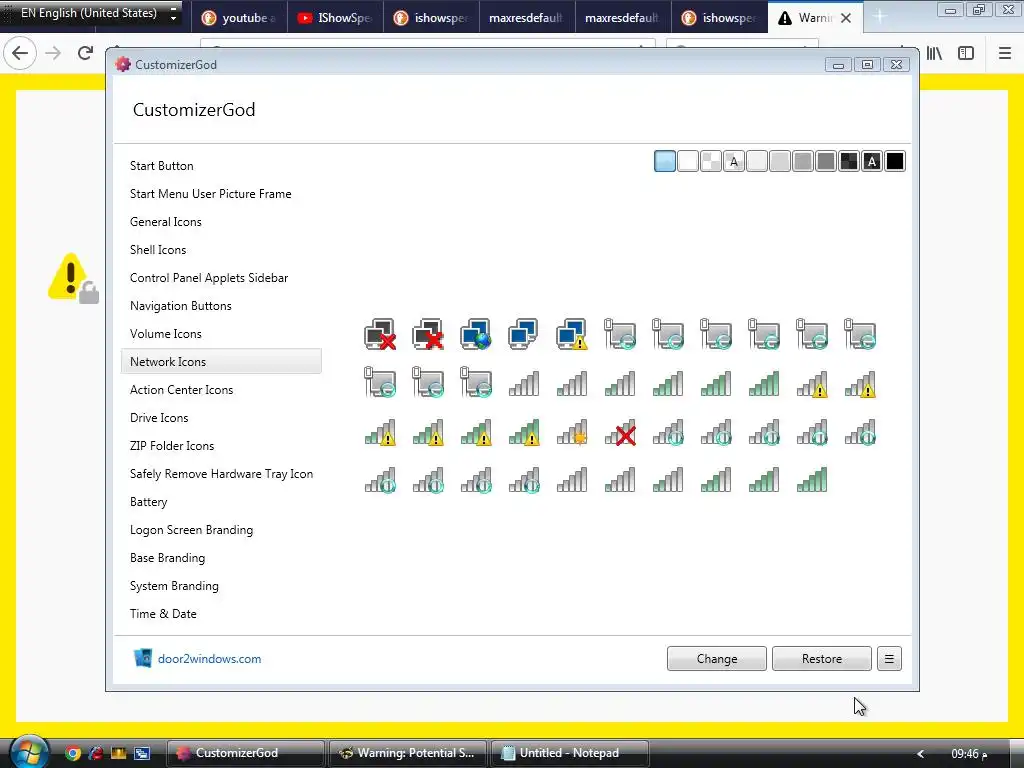The height and width of the screenshot is (768, 1024).
Task: Select Logon Screen Branding category
Action: [191, 530]
